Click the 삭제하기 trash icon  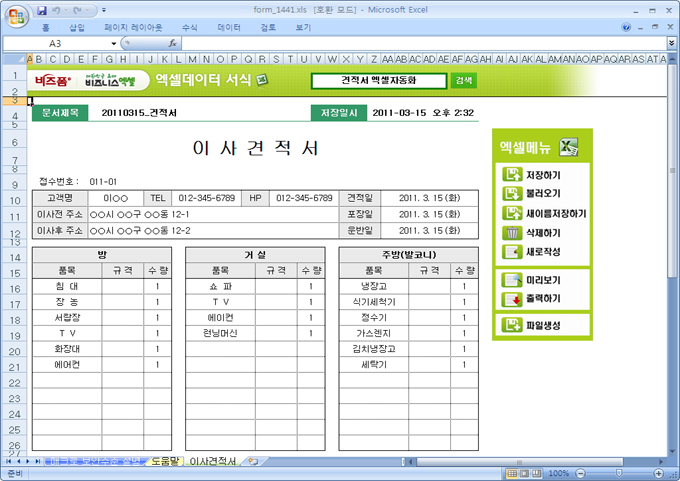512,232
